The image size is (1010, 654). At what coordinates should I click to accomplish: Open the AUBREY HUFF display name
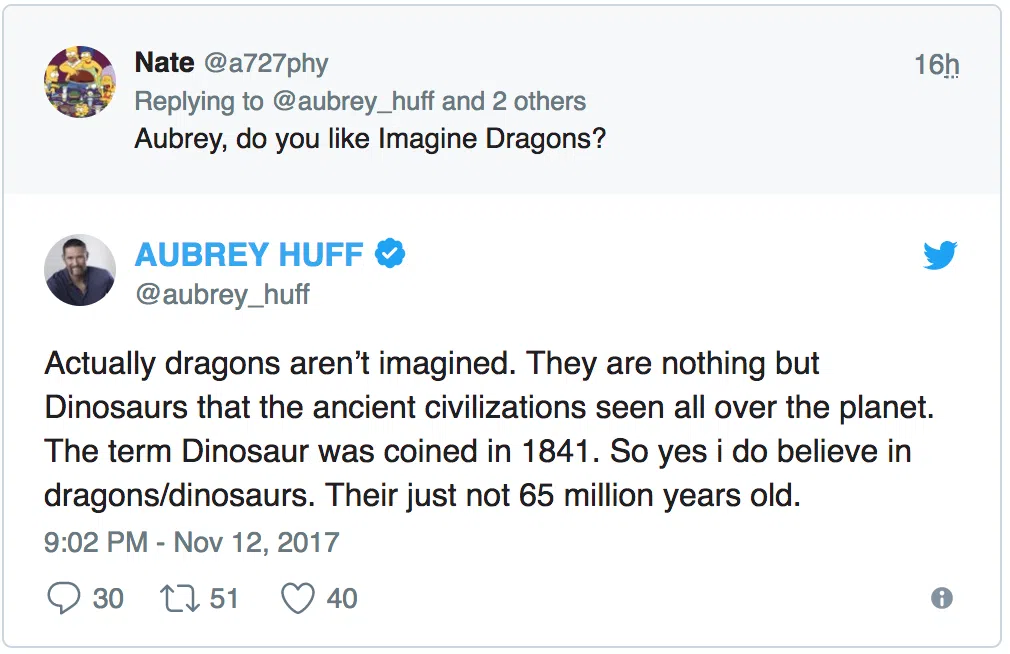click(249, 255)
